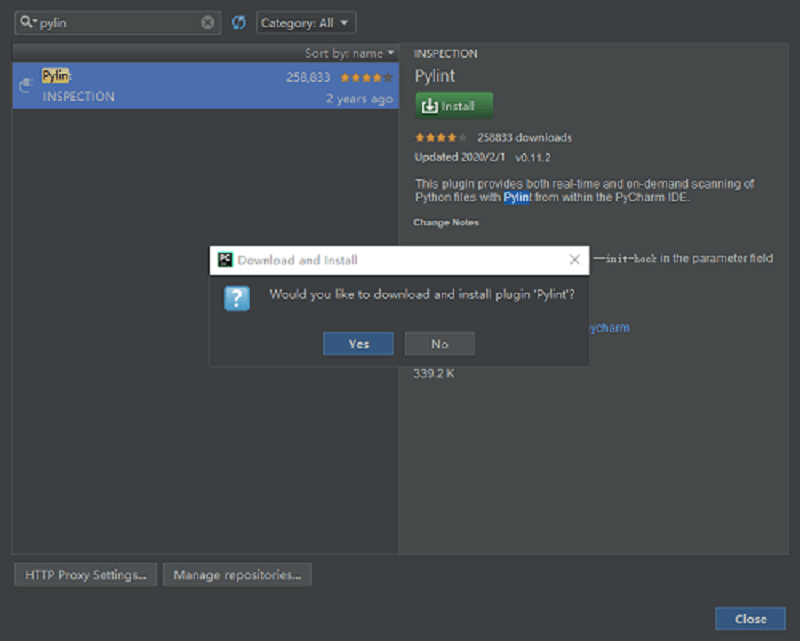Image resolution: width=800 pixels, height=641 pixels.
Task: Select the Pylint plugin row in list
Action: [x=205, y=86]
